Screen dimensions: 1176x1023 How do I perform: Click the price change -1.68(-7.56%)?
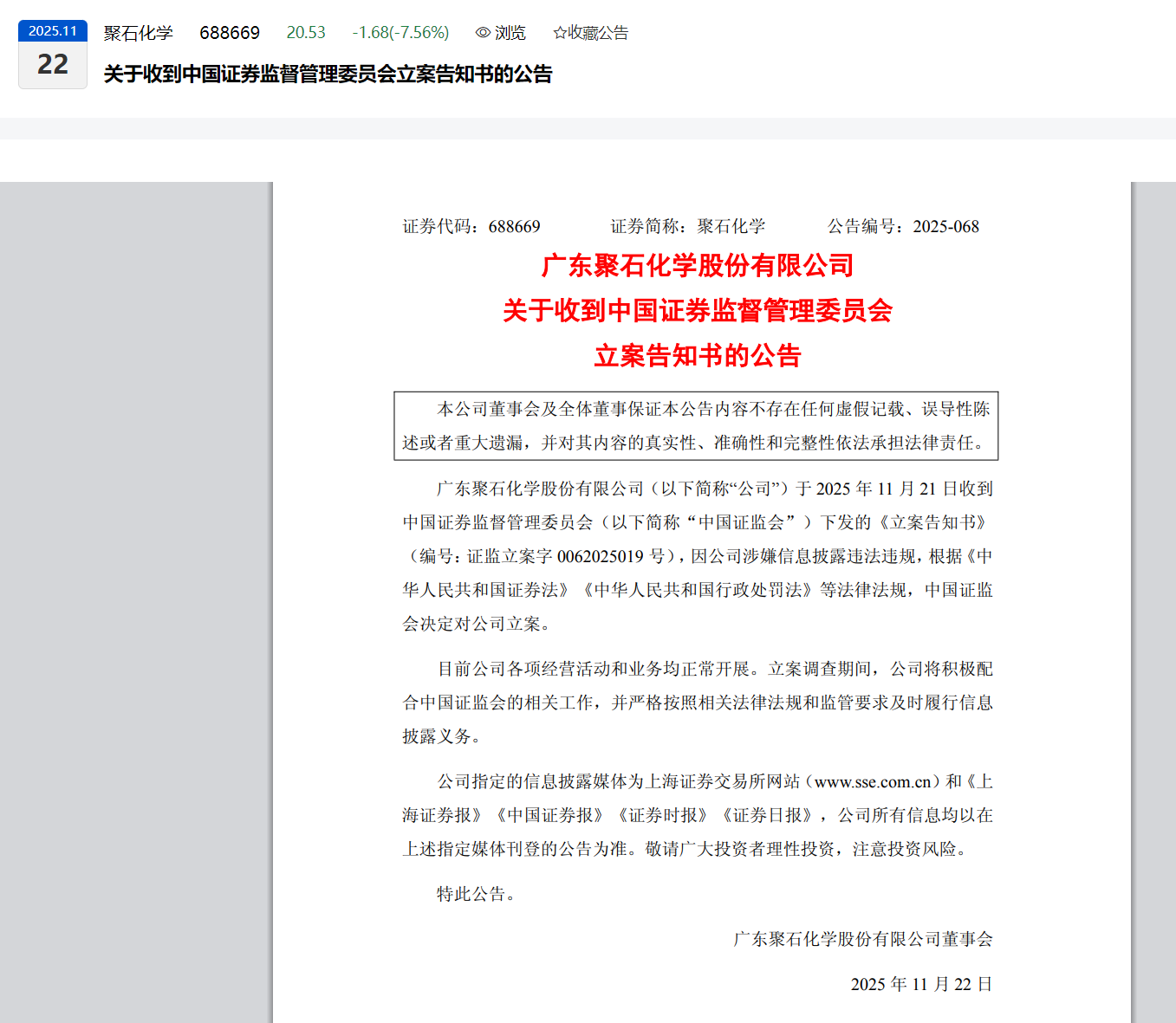point(400,33)
